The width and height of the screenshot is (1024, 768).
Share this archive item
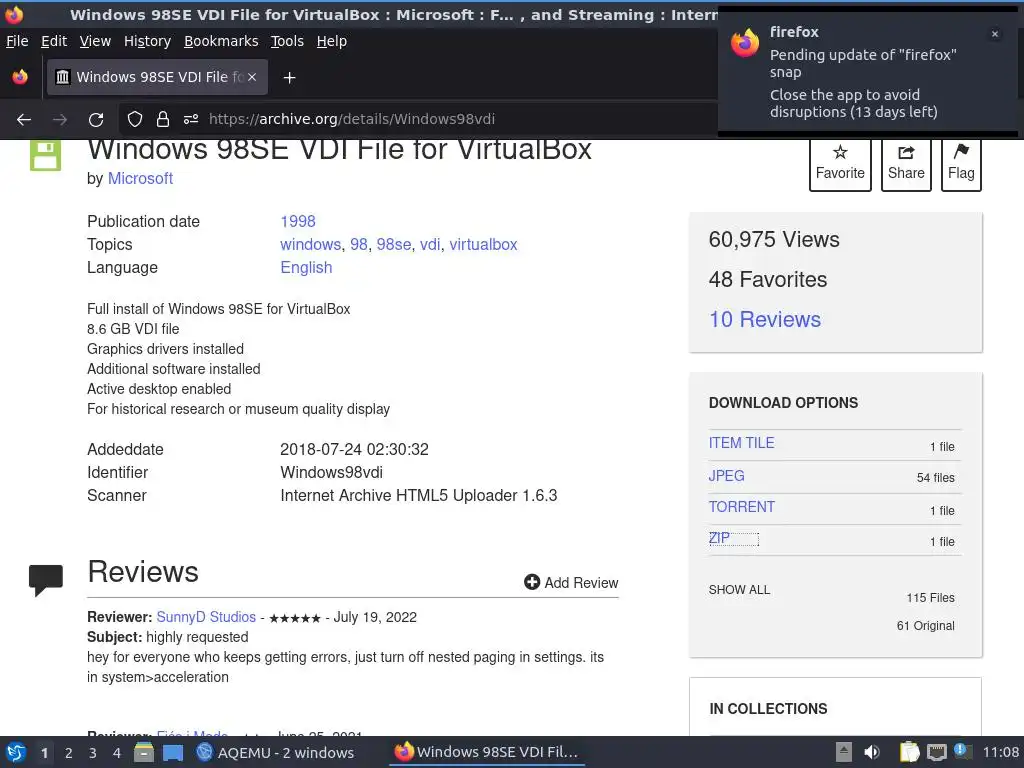point(906,163)
